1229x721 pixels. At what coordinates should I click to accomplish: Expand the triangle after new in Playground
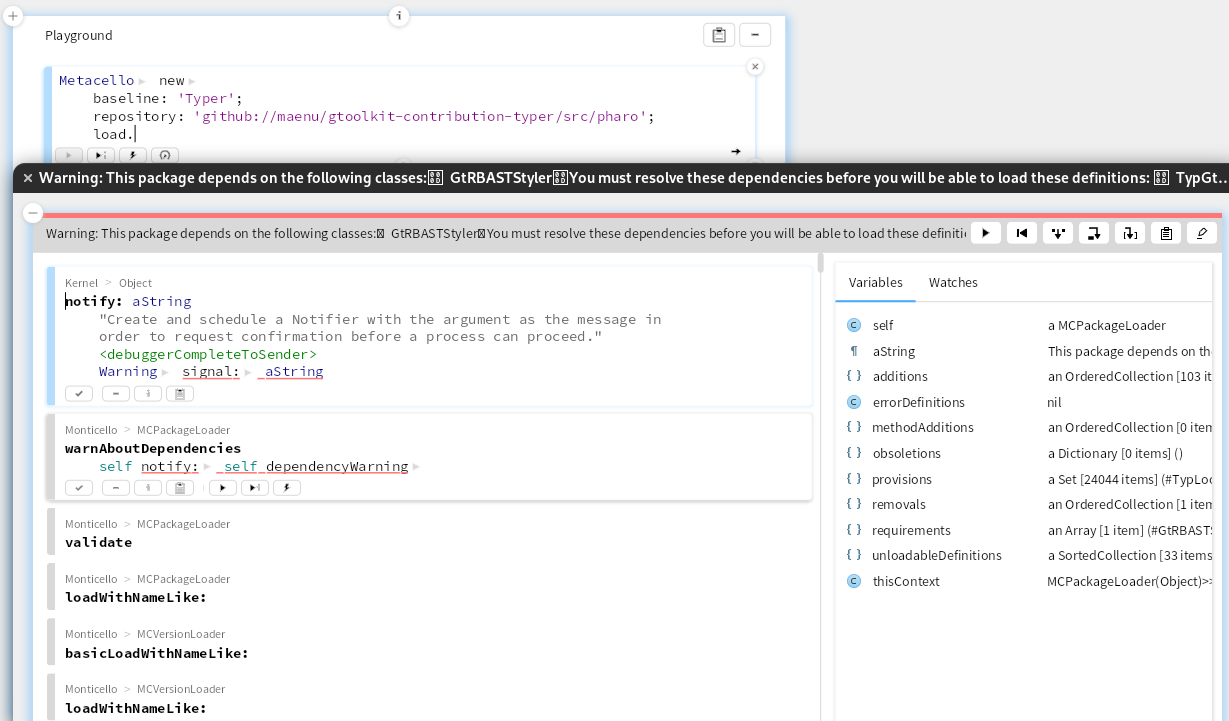(191, 81)
